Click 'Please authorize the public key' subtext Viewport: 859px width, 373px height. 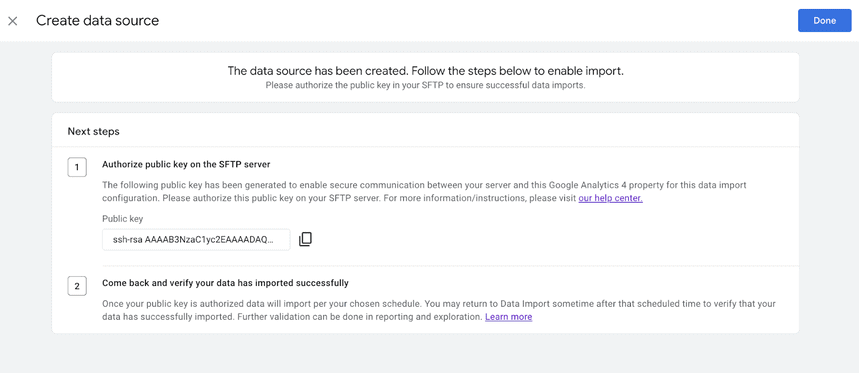tap(425, 85)
